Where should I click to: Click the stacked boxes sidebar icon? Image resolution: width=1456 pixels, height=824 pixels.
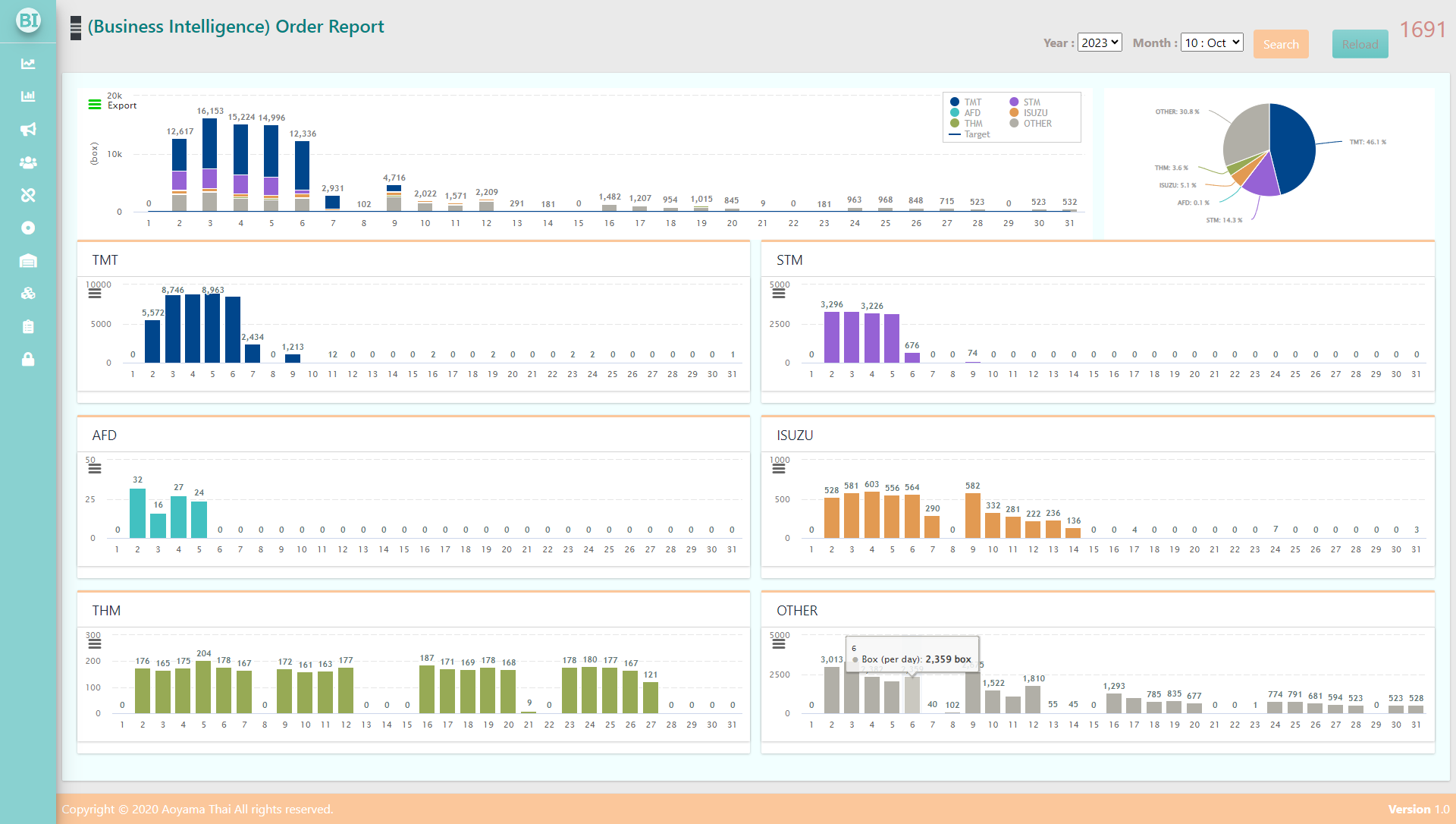coord(28,294)
